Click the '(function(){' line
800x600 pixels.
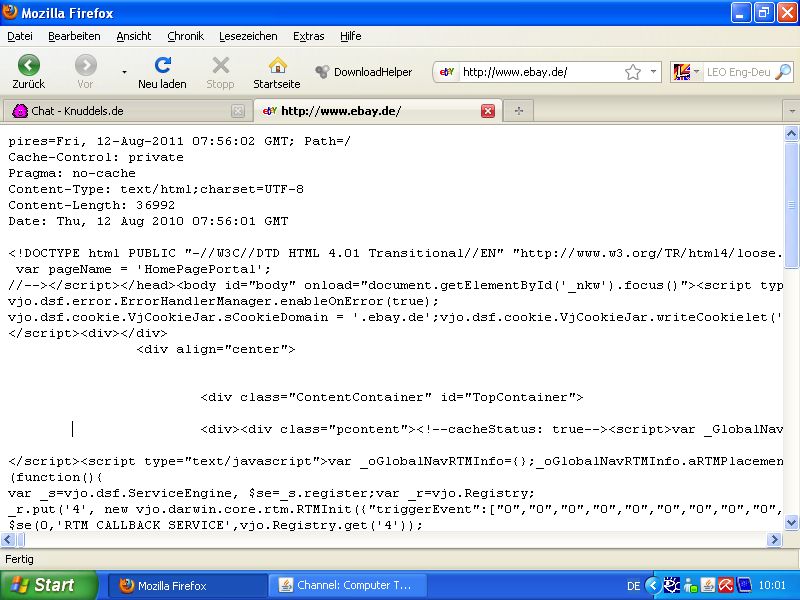56,477
